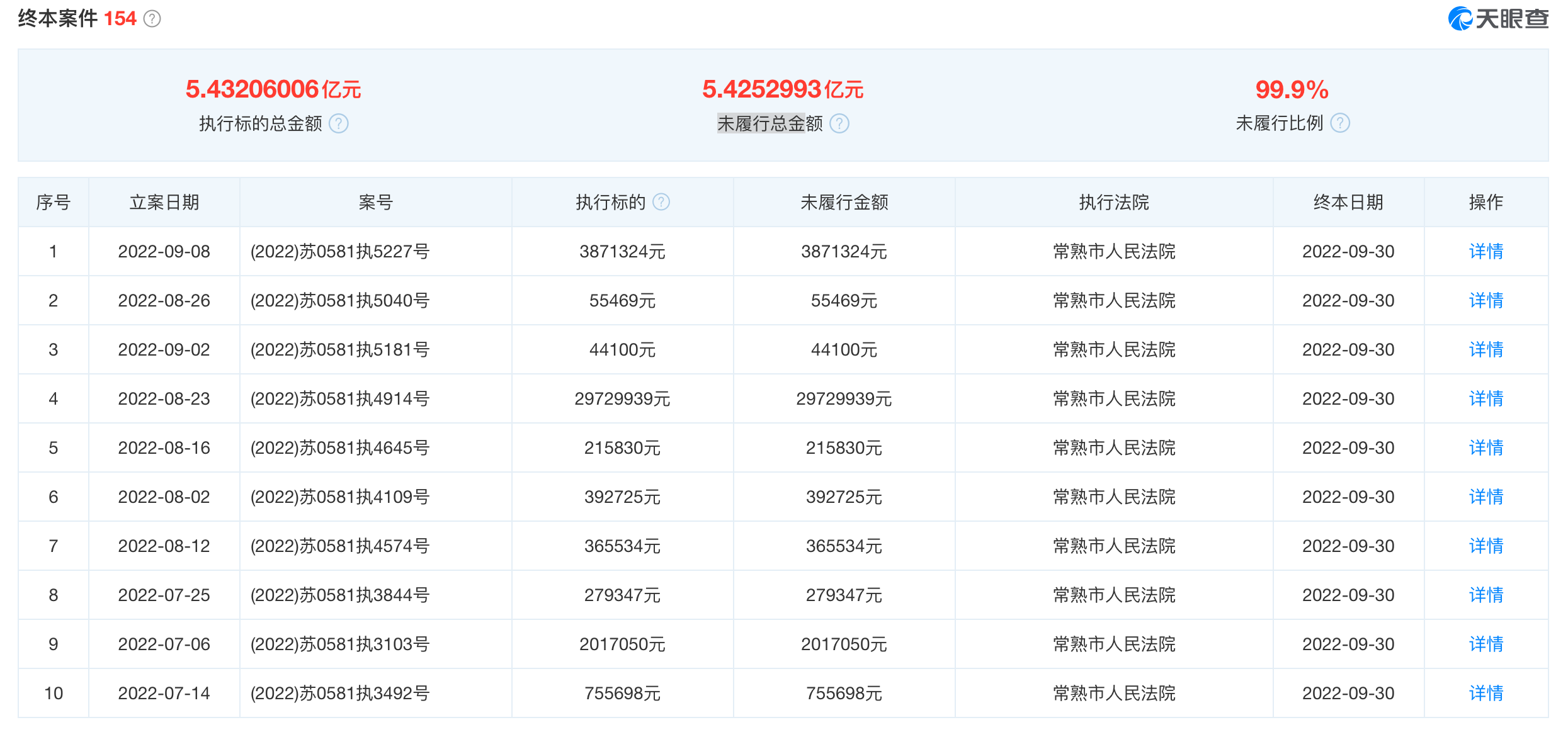The width and height of the screenshot is (1568, 737).
Task: Select case number (2022)苏0581执4914号 cell
Action: (375, 399)
